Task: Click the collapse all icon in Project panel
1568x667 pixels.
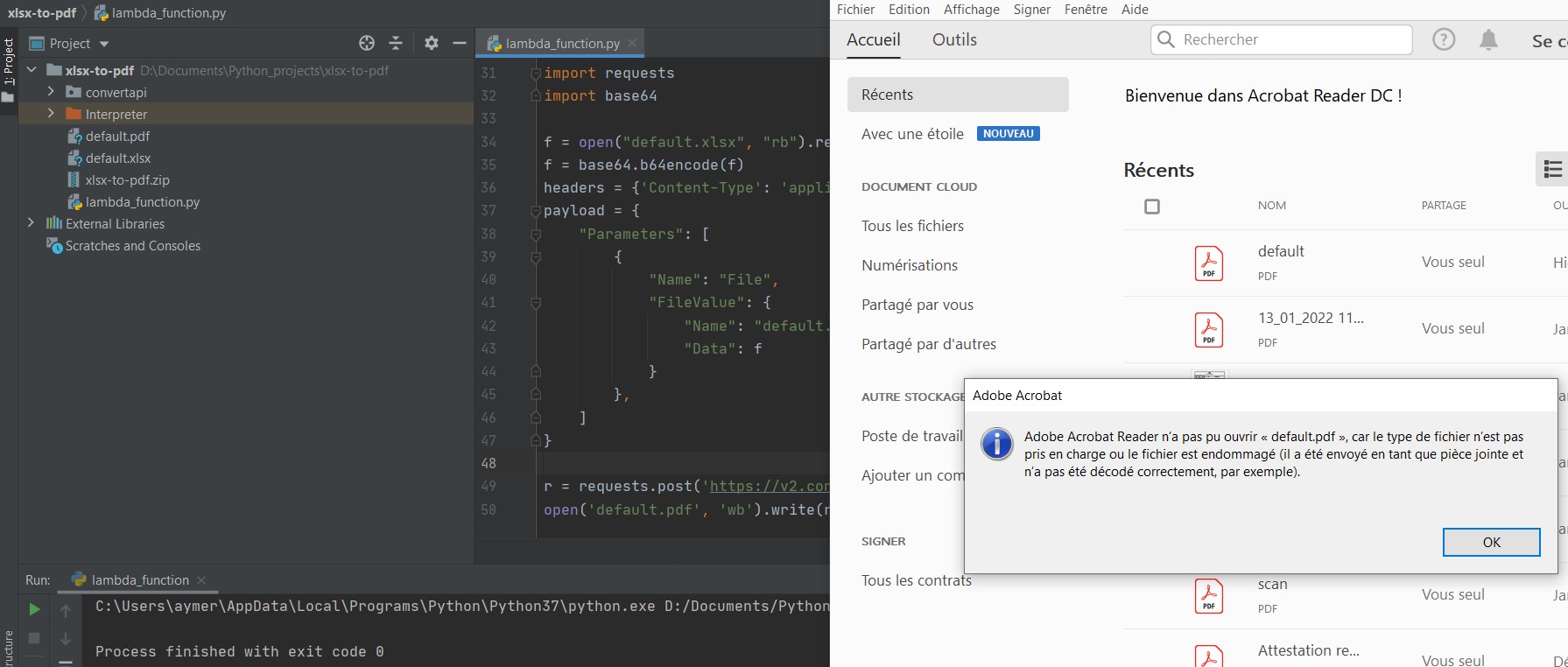Action: pyautogui.click(x=396, y=43)
